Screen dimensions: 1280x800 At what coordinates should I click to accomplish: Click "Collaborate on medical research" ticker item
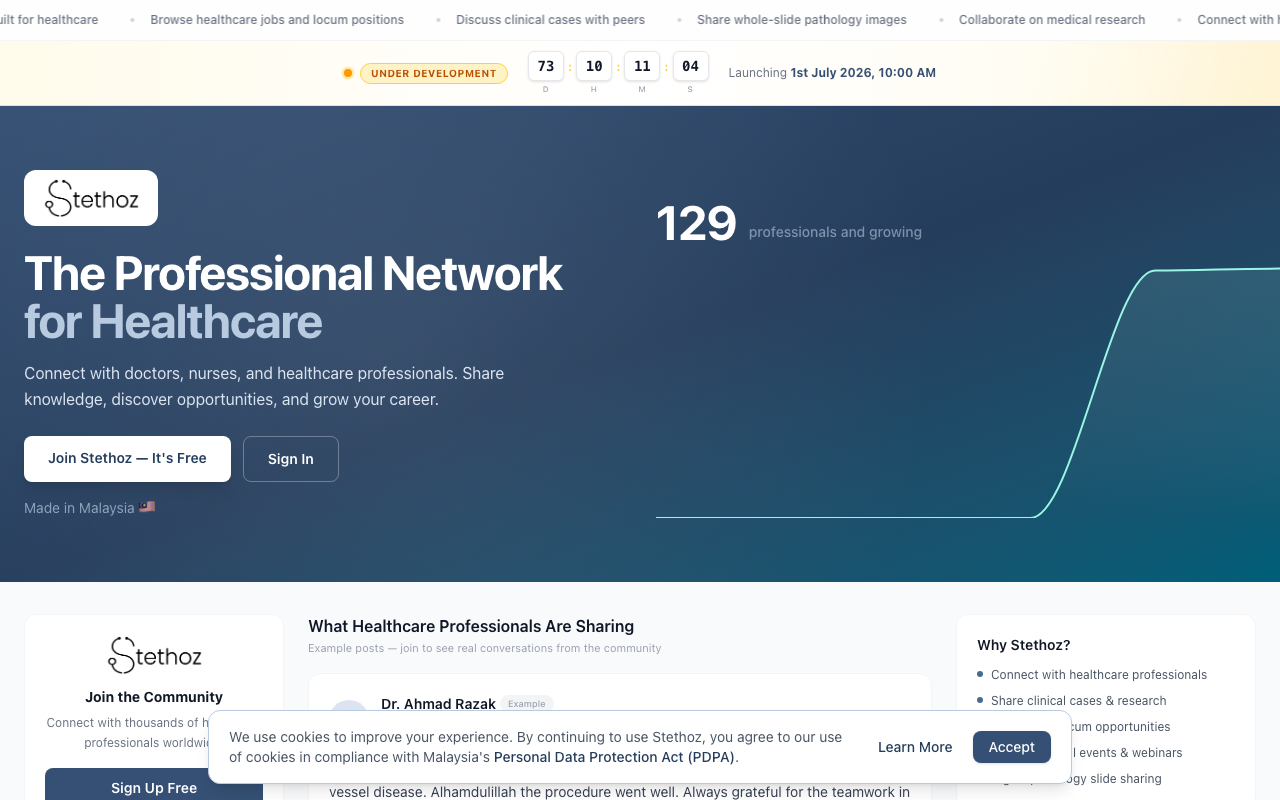coord(1052,20)
